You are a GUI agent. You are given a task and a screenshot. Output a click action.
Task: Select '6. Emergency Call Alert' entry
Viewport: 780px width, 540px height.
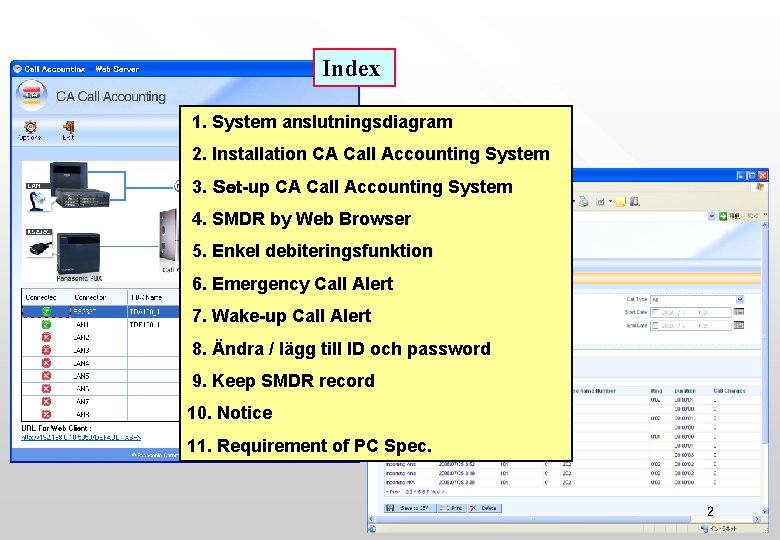[292, 284]
